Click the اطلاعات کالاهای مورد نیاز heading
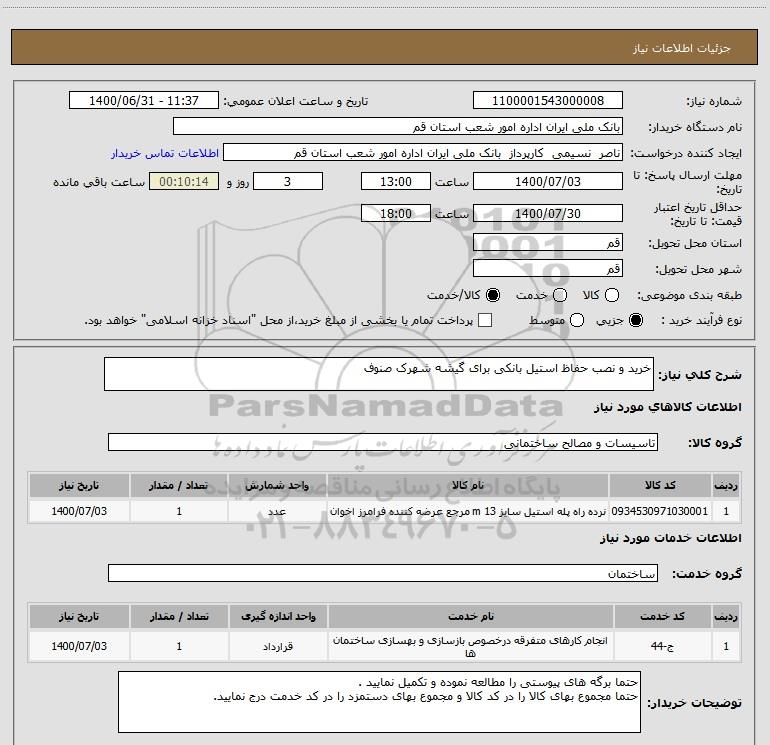Viewport: 770px width, 745px height. [667, 407]
